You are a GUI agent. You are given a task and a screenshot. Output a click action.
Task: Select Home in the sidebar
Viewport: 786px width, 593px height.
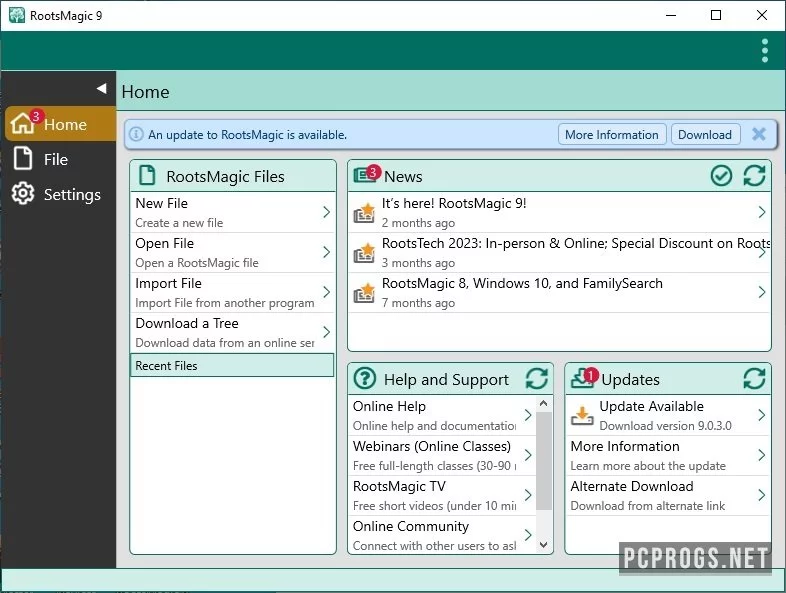point(61,123)
